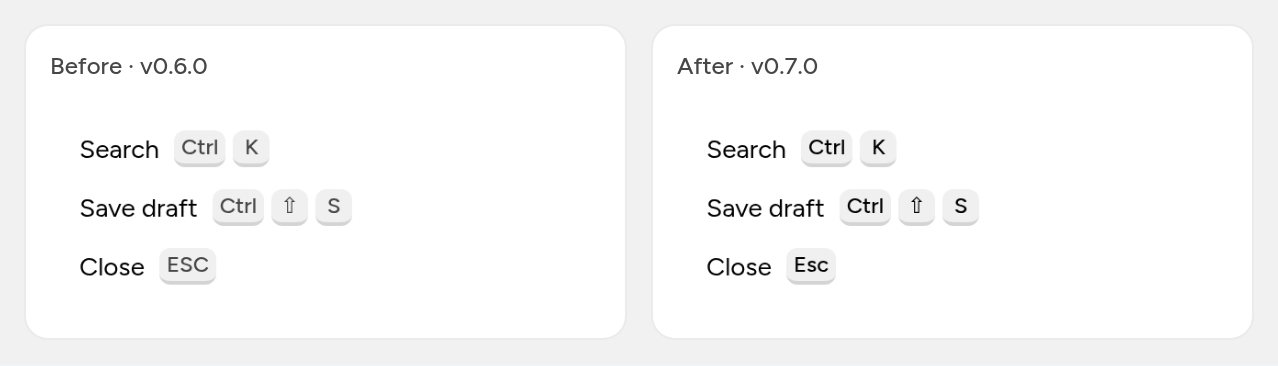Screen dimensions: 1278x366
Task: Click the Ctrl key beside Save draft in After panel
Action: point(865,207)
